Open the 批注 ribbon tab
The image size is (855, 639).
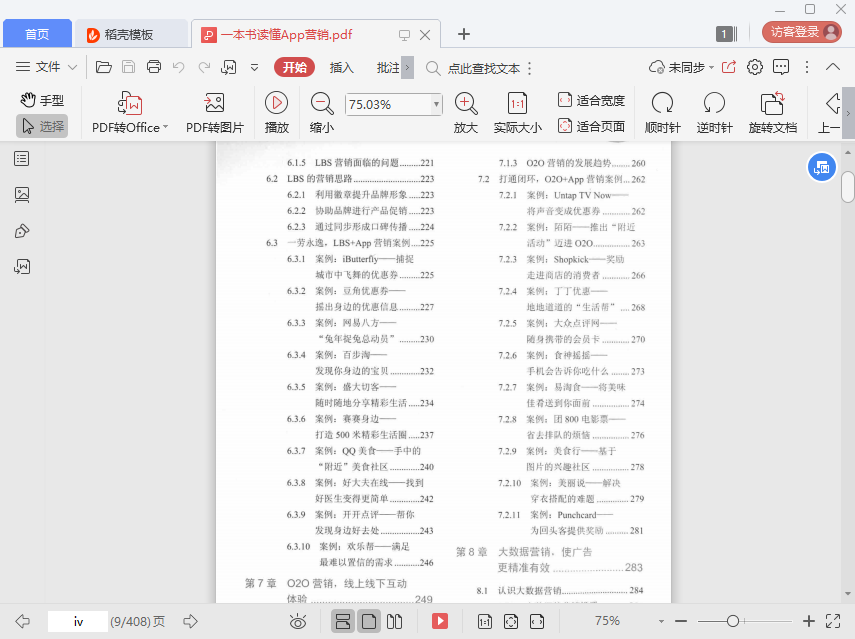coord(388,68)
